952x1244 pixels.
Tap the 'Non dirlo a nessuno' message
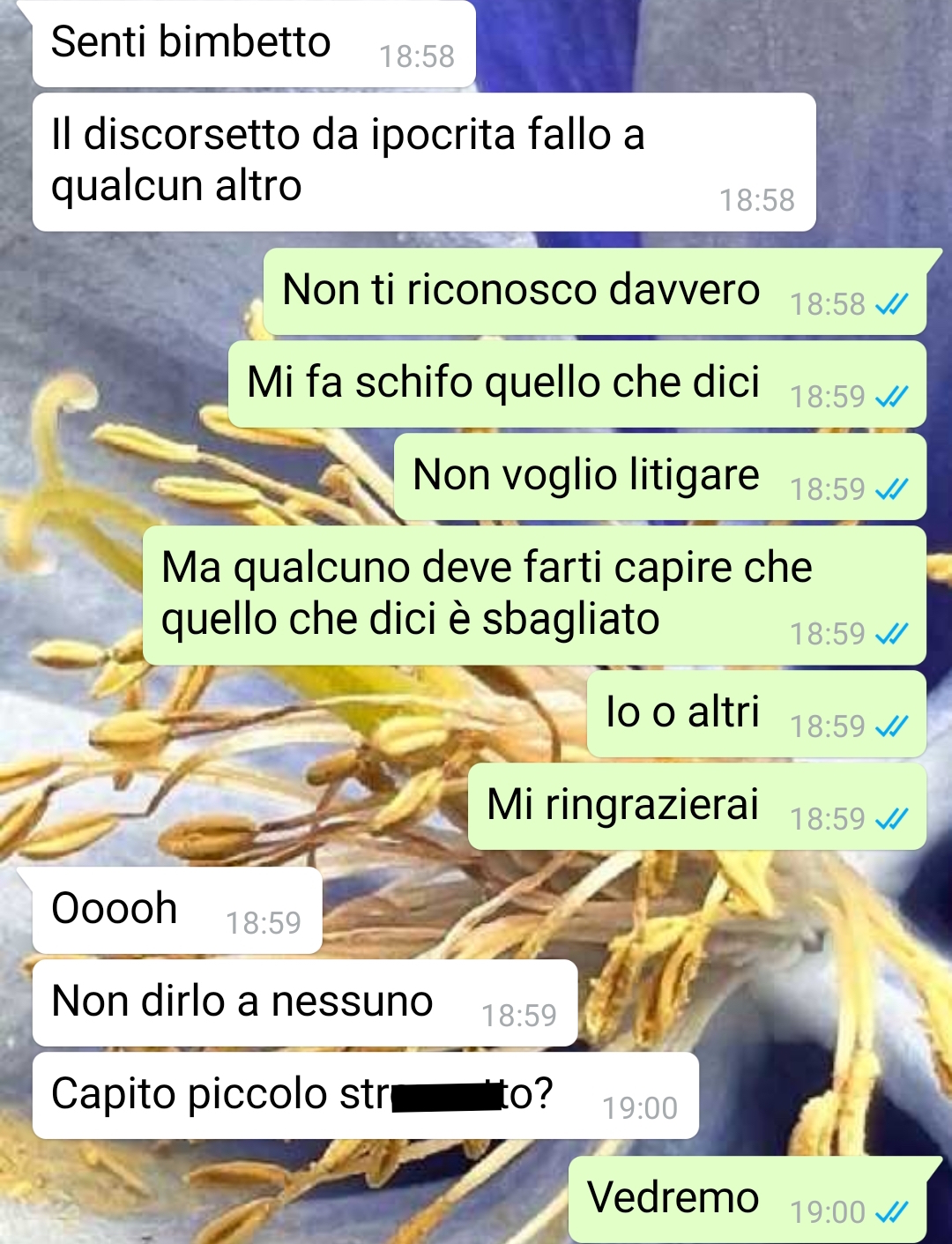point(305,1003)
